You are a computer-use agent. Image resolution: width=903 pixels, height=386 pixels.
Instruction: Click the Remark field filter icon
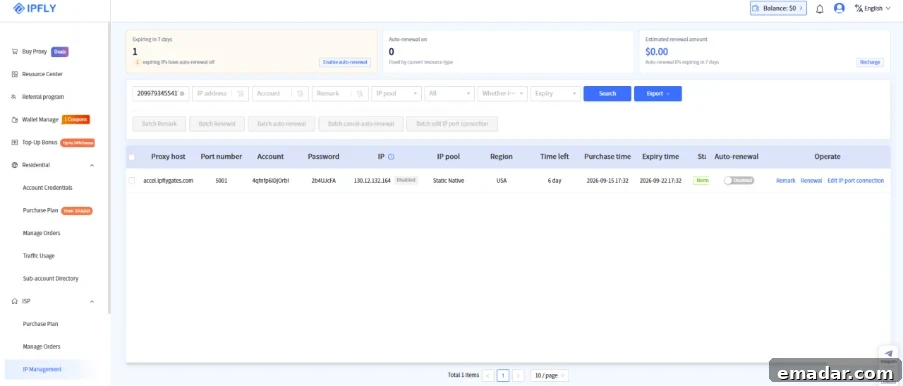(x=360, y=93)
